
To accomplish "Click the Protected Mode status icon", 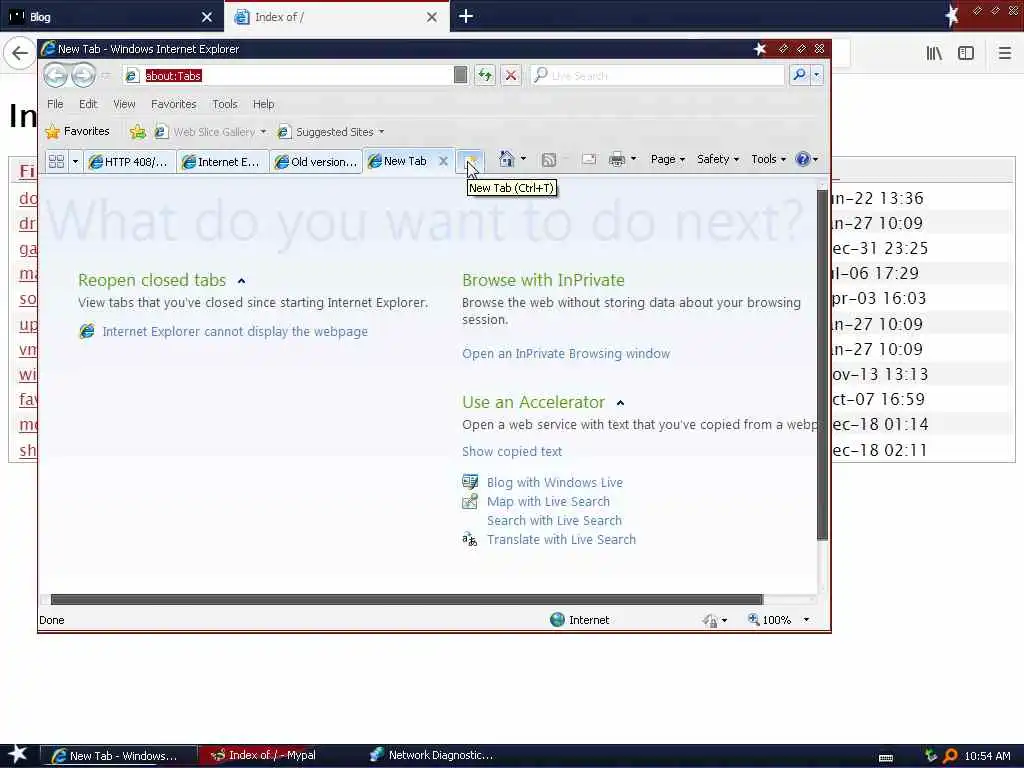I will pos(711,620).
